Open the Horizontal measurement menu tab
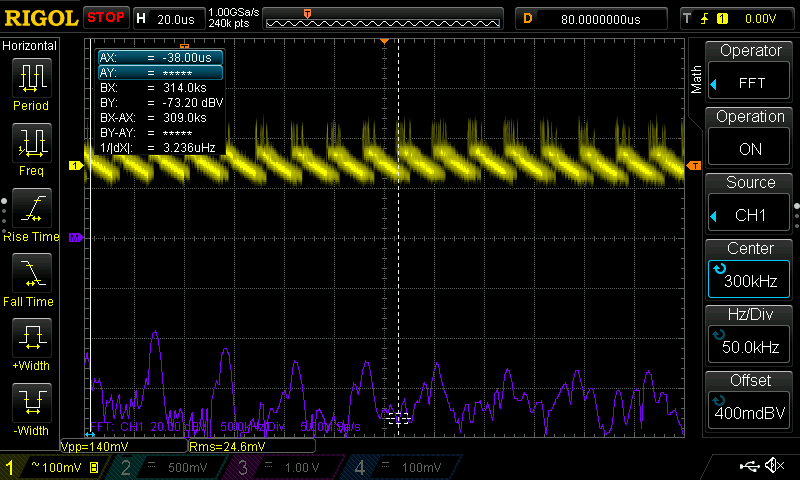The image size is (800, 480). point(30,46)
